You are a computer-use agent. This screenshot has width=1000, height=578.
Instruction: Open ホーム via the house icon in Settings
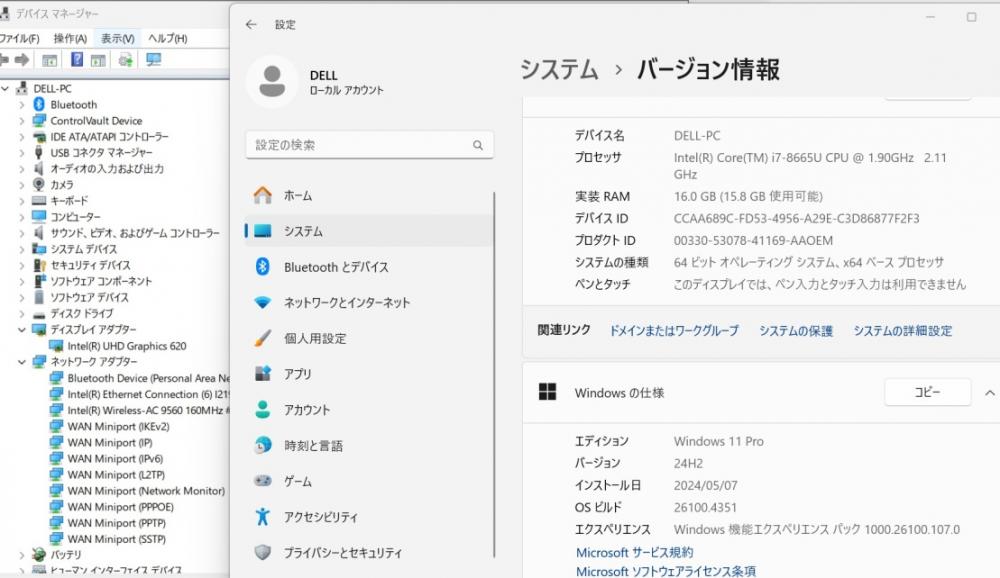pyautogui.click(x=263, y=195)
